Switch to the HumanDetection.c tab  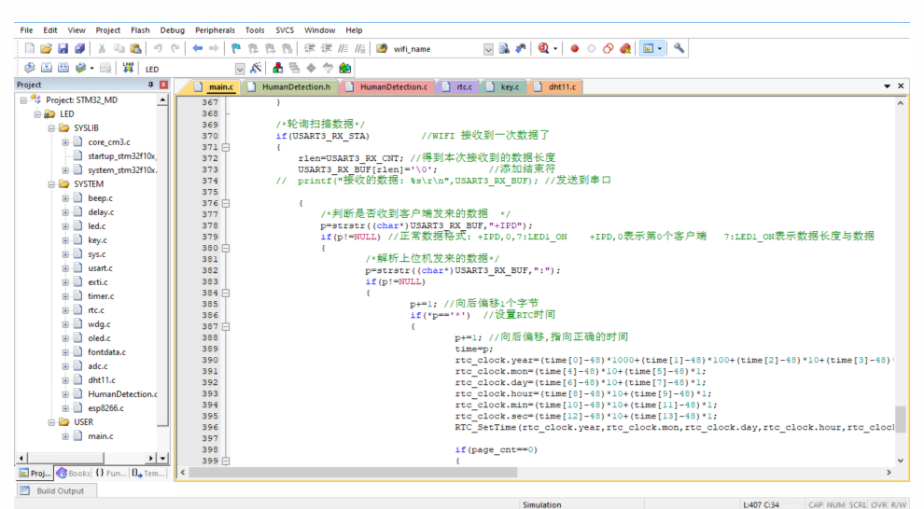388,87
